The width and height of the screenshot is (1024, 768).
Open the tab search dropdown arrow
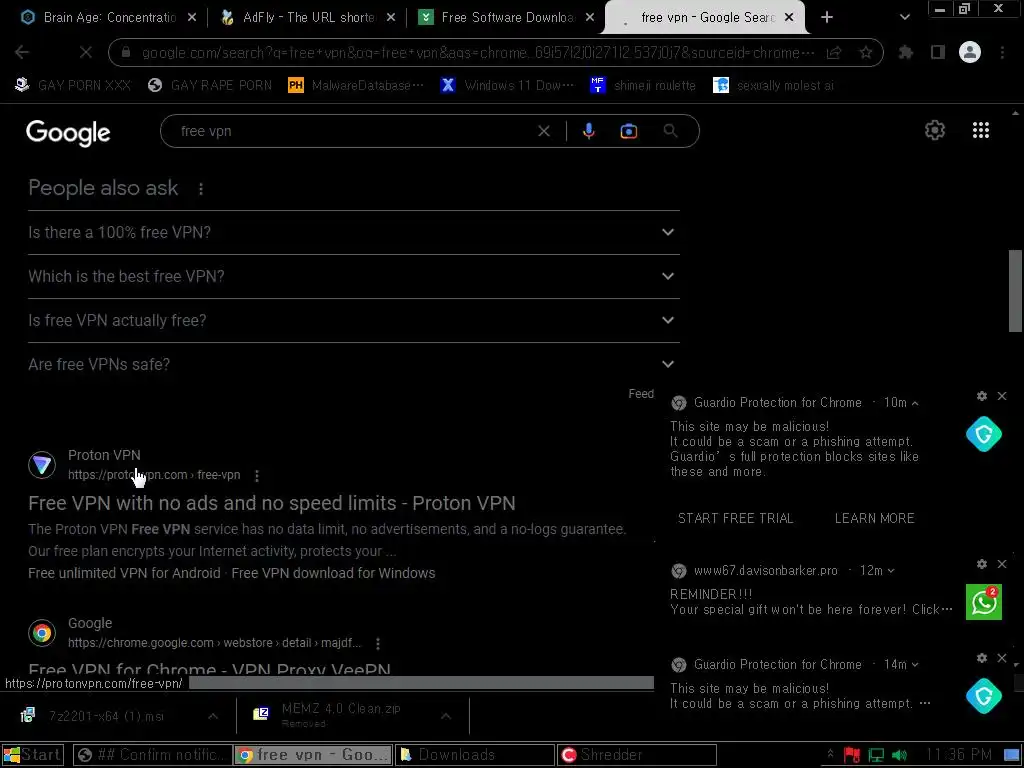click(x=904, y=18)
